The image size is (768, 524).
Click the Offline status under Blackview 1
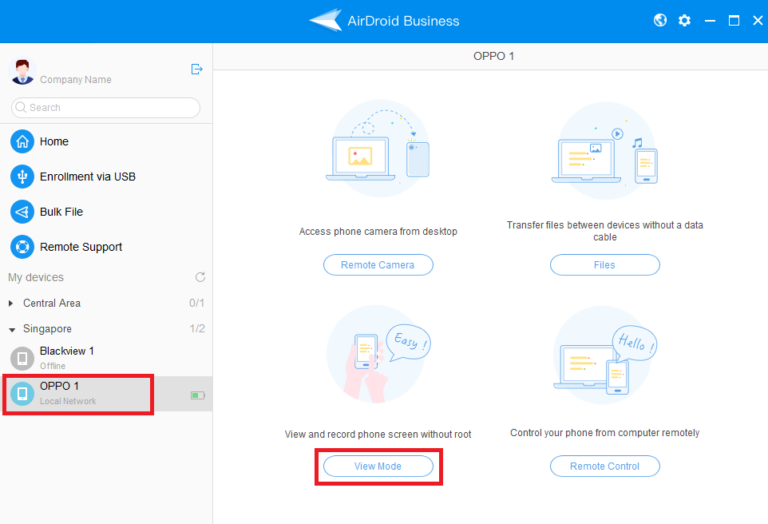(x=52, y=366)
